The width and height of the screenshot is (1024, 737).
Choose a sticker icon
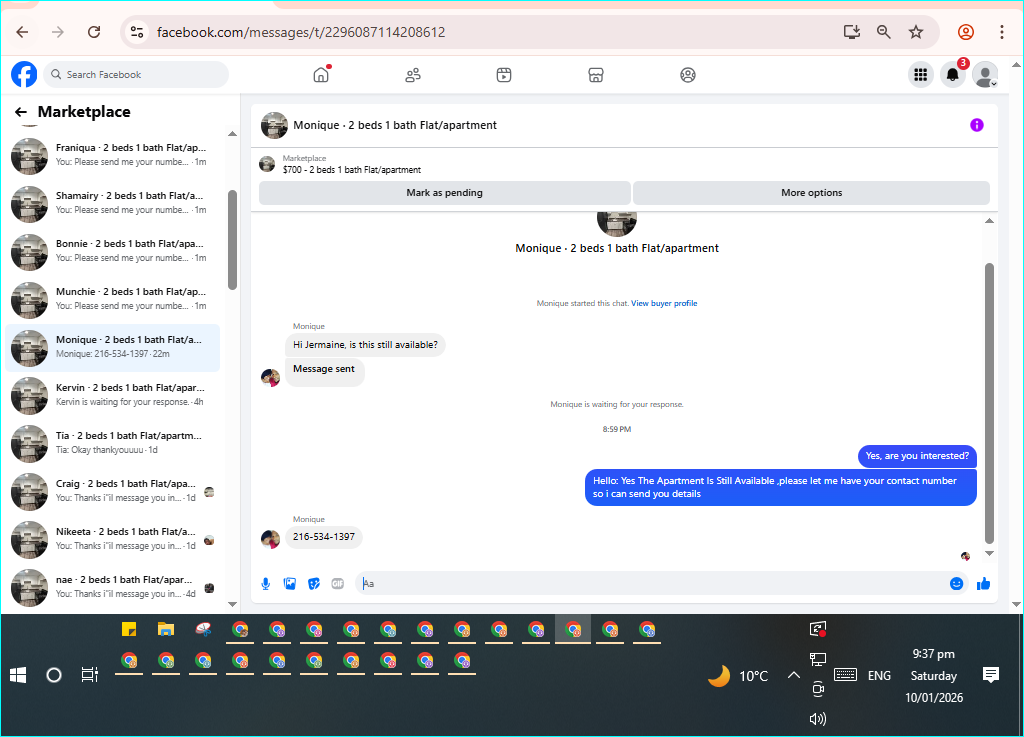point(314,584)
